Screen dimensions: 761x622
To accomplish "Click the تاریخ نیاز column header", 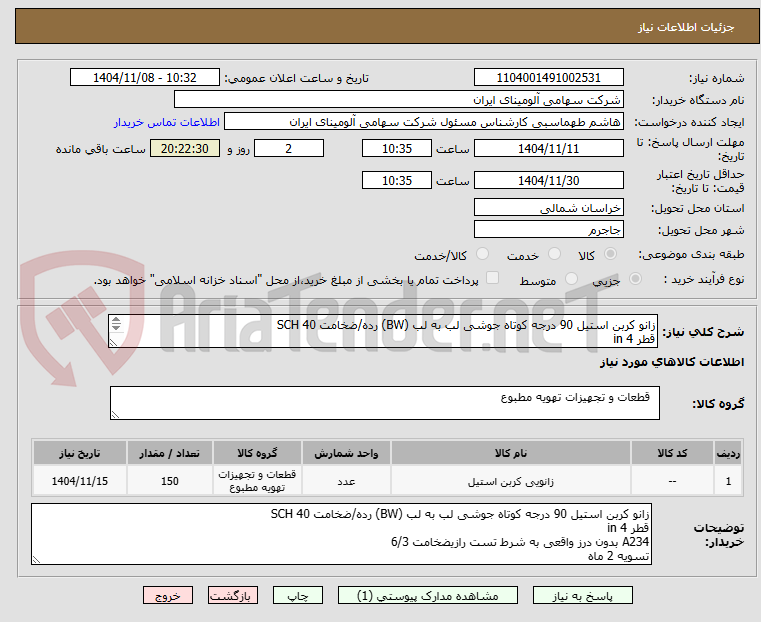I will (x=80, y=453).
